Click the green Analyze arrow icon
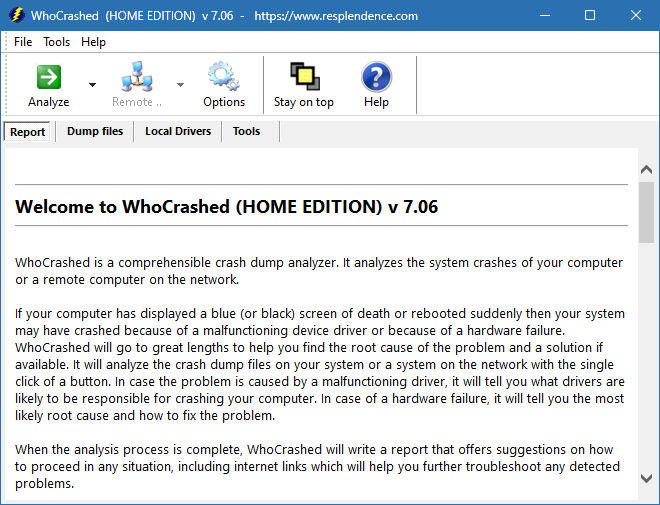Image resolution: width=660 pixels, height=505 pixels. tap(49, 77)
